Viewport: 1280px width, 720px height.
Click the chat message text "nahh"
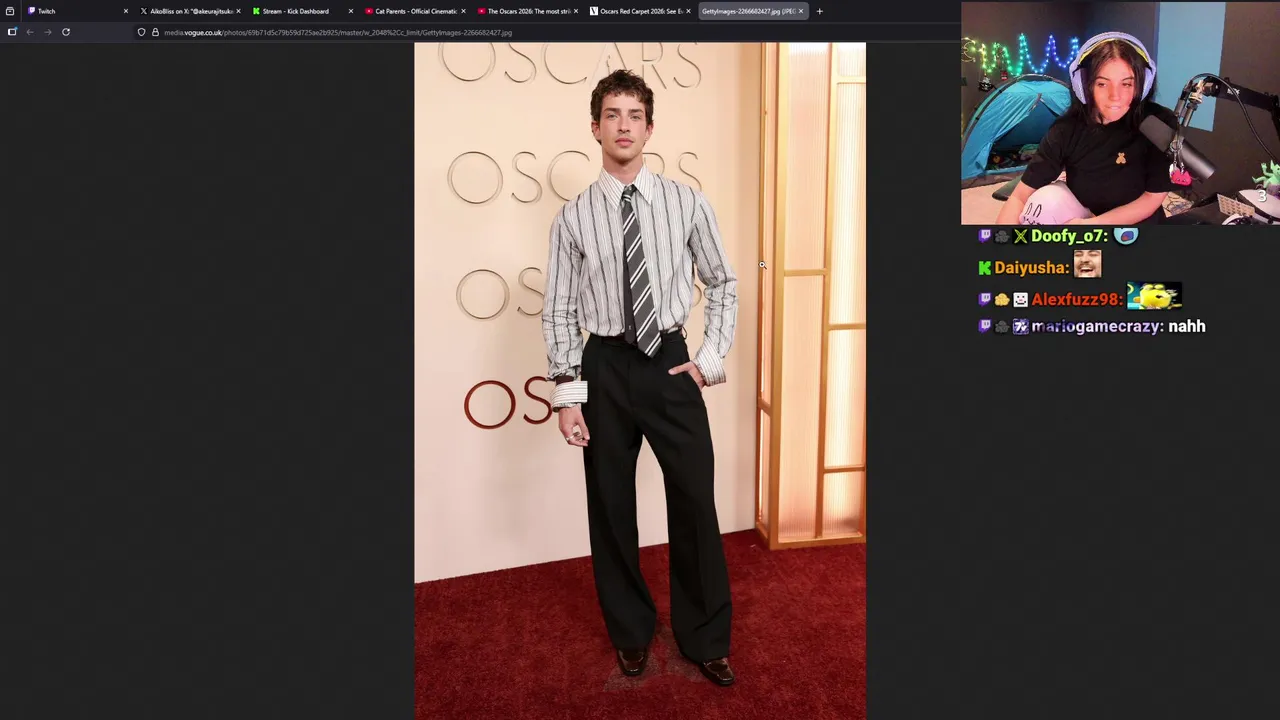pyautogui.click(x=1187, y=326)
